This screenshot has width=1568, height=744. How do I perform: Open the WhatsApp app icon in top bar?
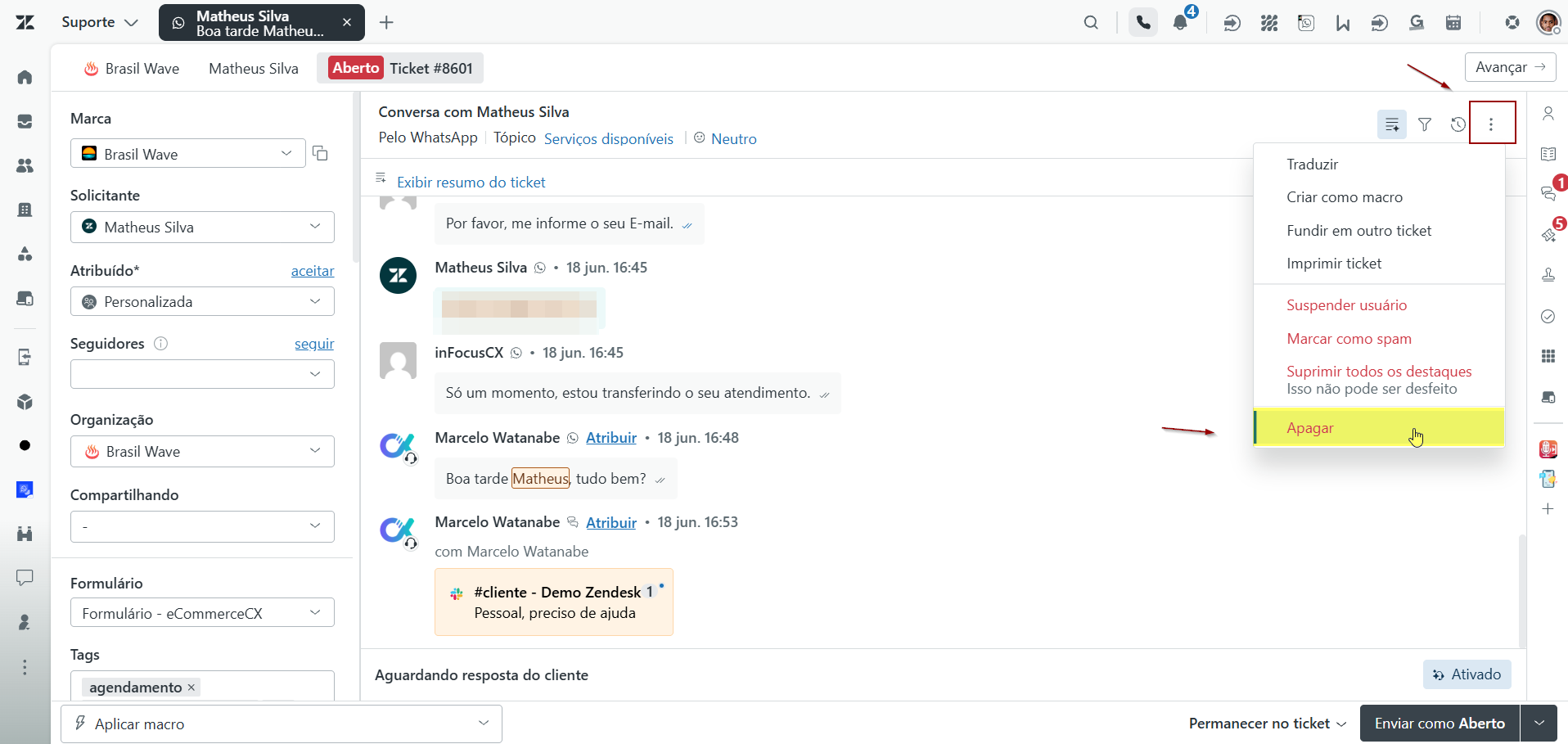1306,23
